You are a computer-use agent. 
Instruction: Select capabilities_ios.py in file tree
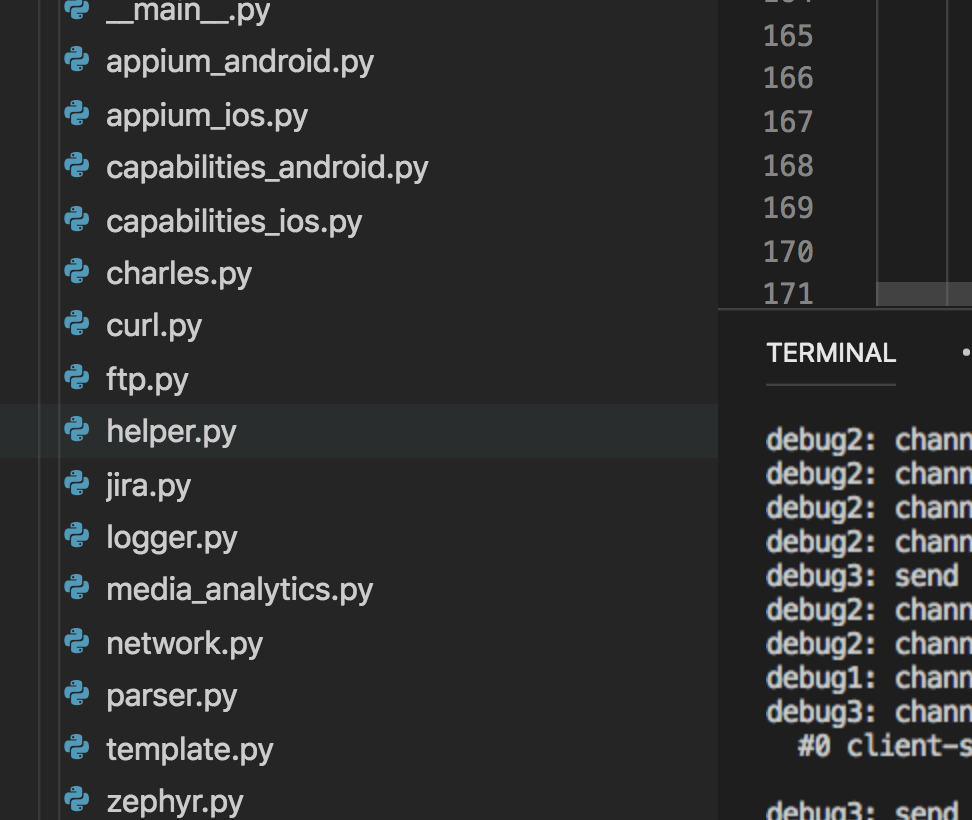[233, 220]
